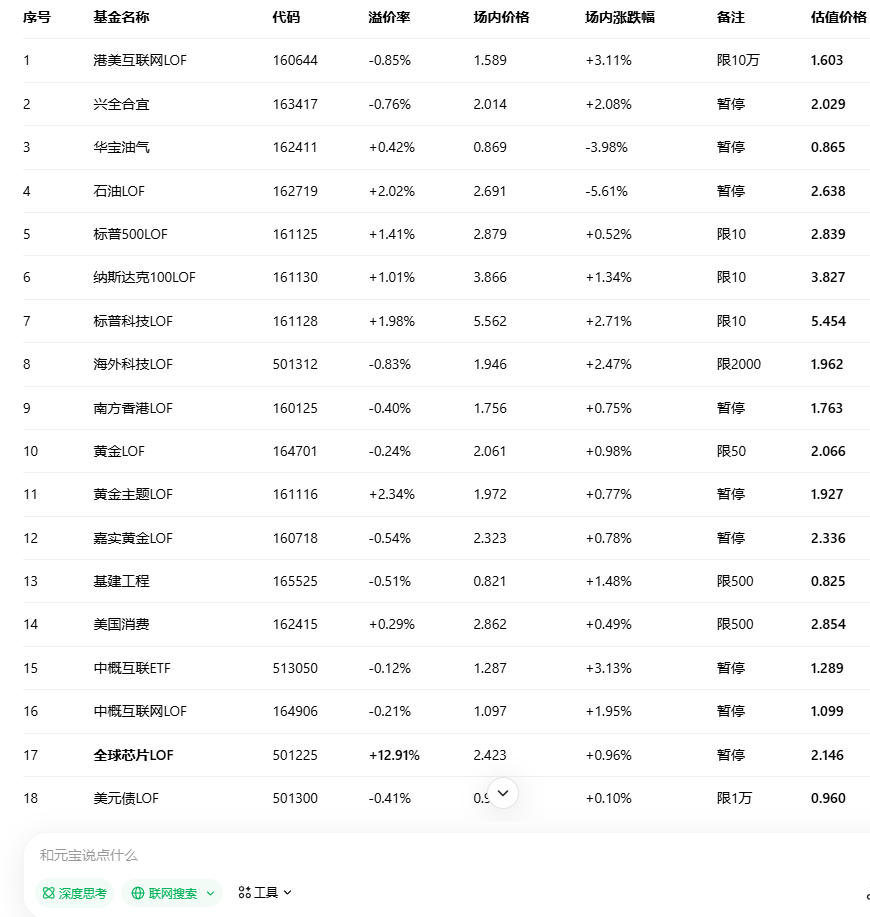This screenshot has height=917, width=870.
Task: Click the 标普500LOF fund name
Action: [130, 234]
